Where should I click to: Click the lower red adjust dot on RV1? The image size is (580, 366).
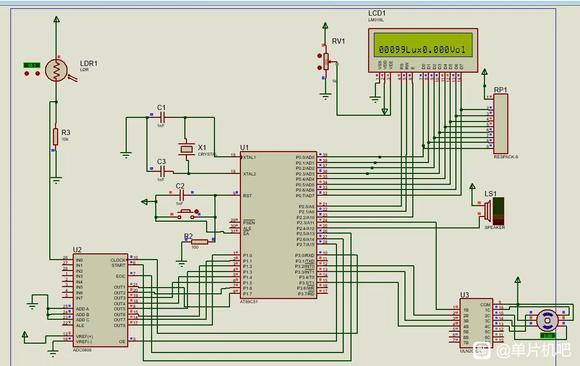tap(319, 68)
